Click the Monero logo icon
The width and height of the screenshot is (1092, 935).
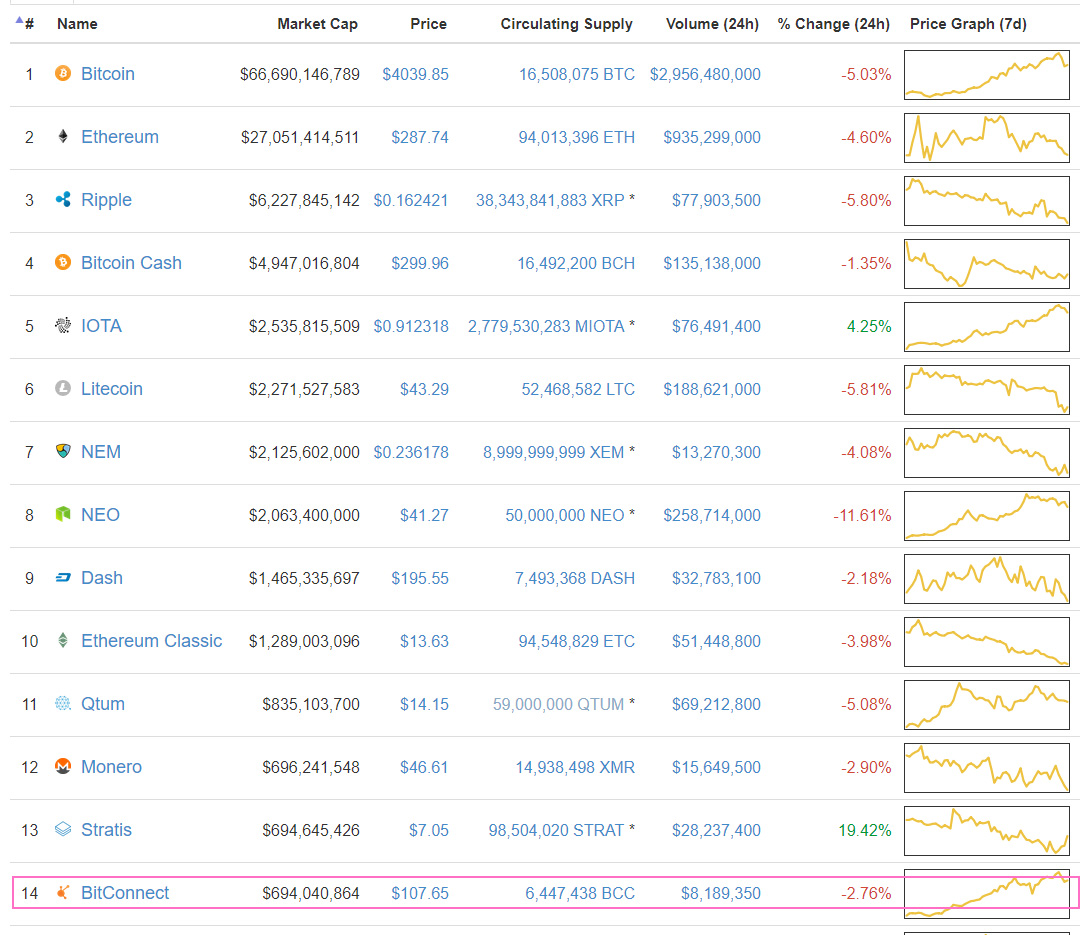[x=63, y=767]
